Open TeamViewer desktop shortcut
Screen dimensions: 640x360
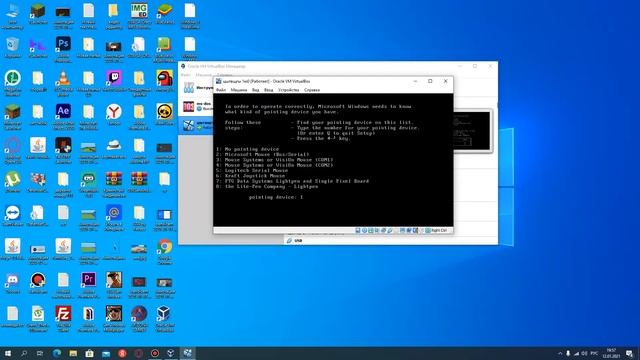[13, 216]
